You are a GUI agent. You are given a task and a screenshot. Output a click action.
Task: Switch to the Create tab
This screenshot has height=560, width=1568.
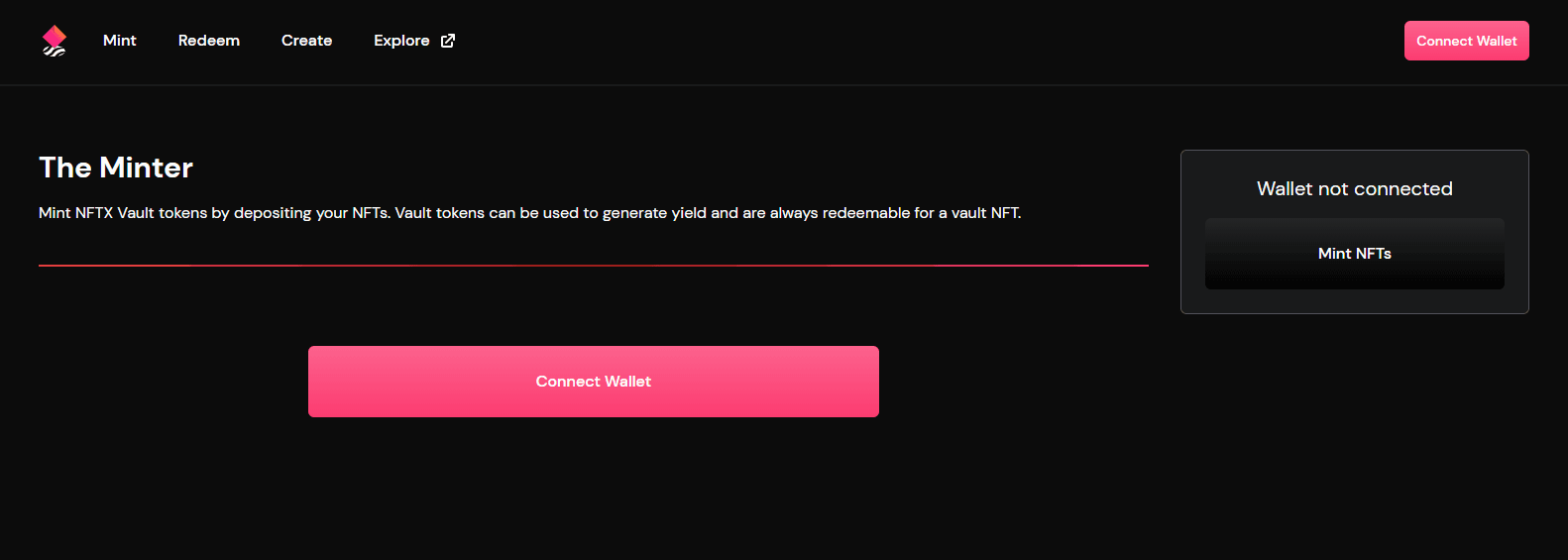(306, 41)
